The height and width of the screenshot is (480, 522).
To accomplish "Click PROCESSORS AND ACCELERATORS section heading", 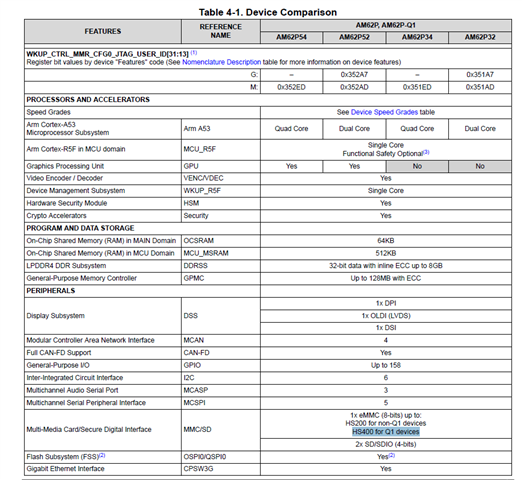I will (x=88, y=100).
